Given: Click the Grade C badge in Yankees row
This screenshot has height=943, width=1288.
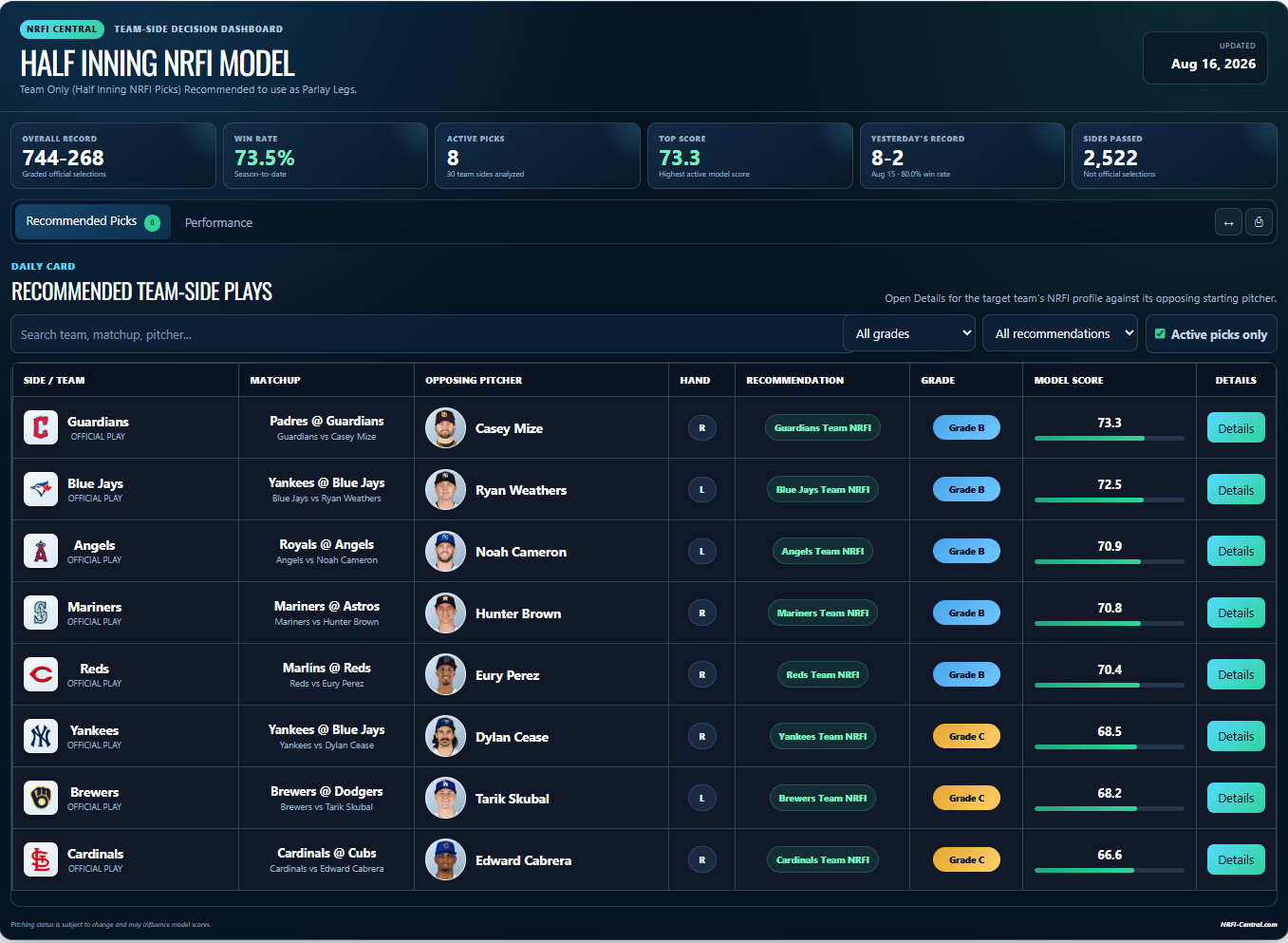Looking at the screenshot, I should [966, 737].
